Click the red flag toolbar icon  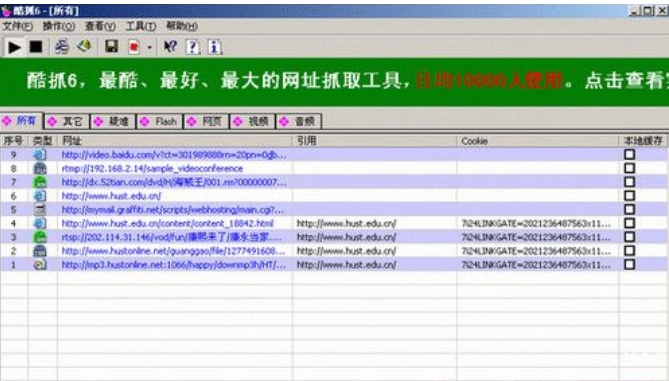point(134,47)
